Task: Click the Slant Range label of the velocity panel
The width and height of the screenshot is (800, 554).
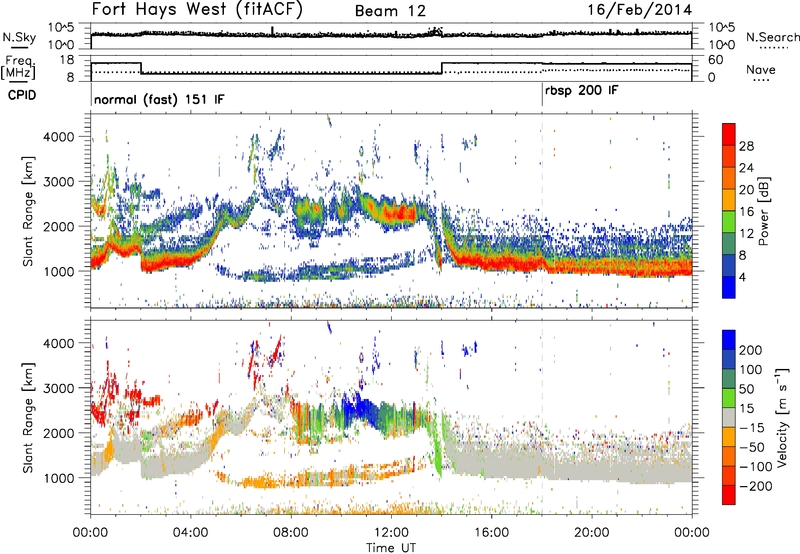Action: click(x=28, y=418)
